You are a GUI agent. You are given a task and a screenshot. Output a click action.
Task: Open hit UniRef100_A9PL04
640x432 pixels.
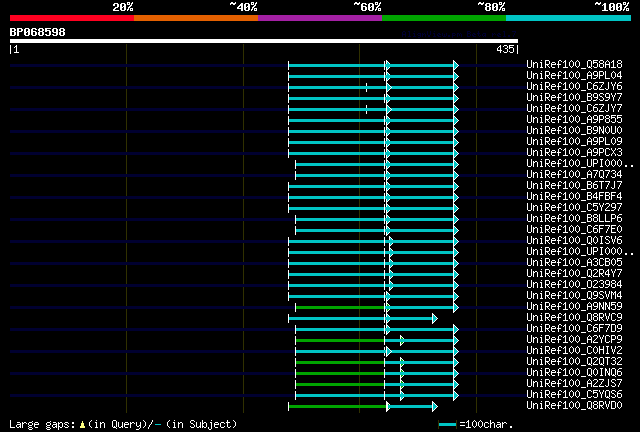coord(574,76)
